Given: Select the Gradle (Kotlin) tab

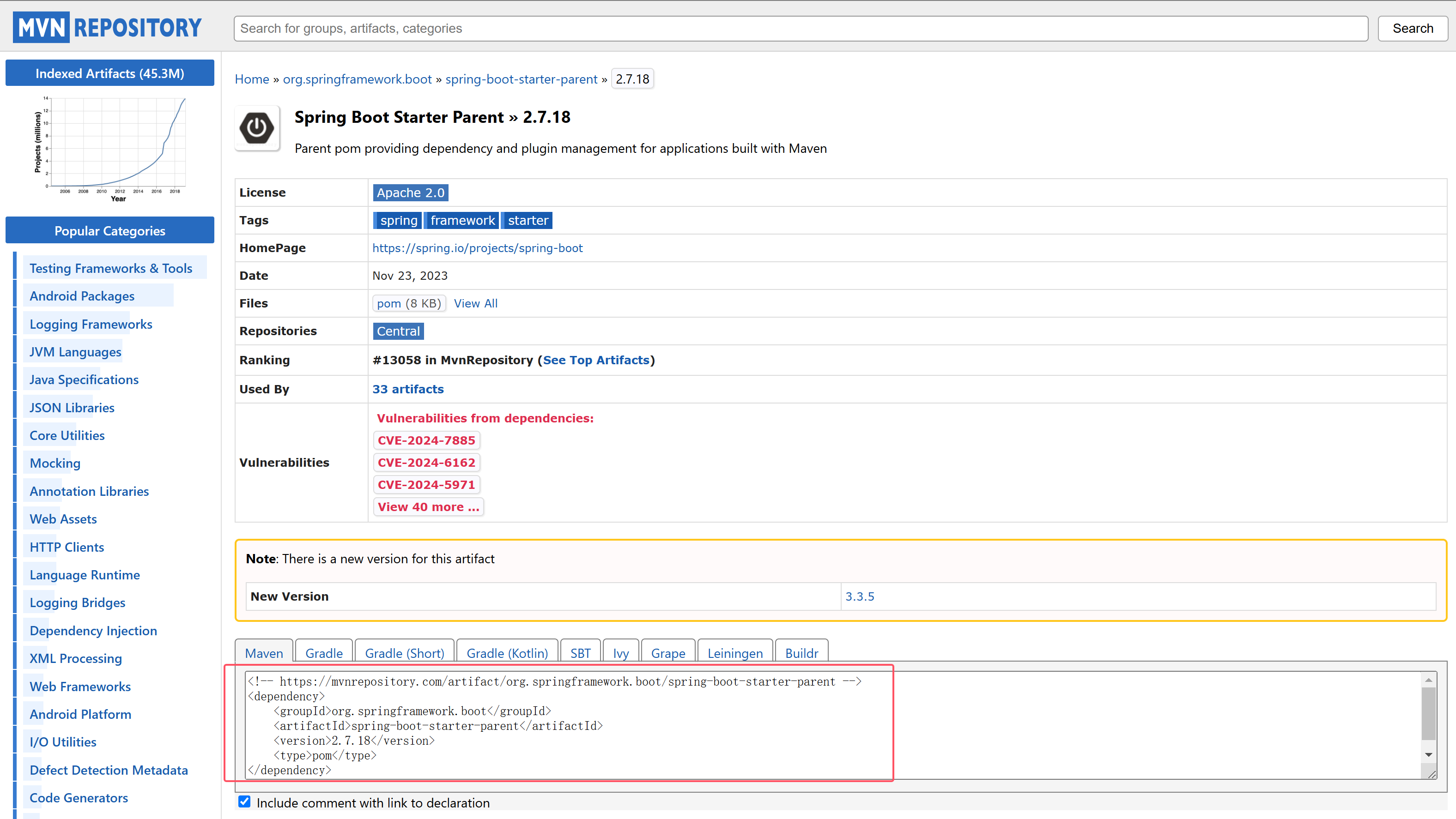Looking at the screenshot, I should coord(507,652).
